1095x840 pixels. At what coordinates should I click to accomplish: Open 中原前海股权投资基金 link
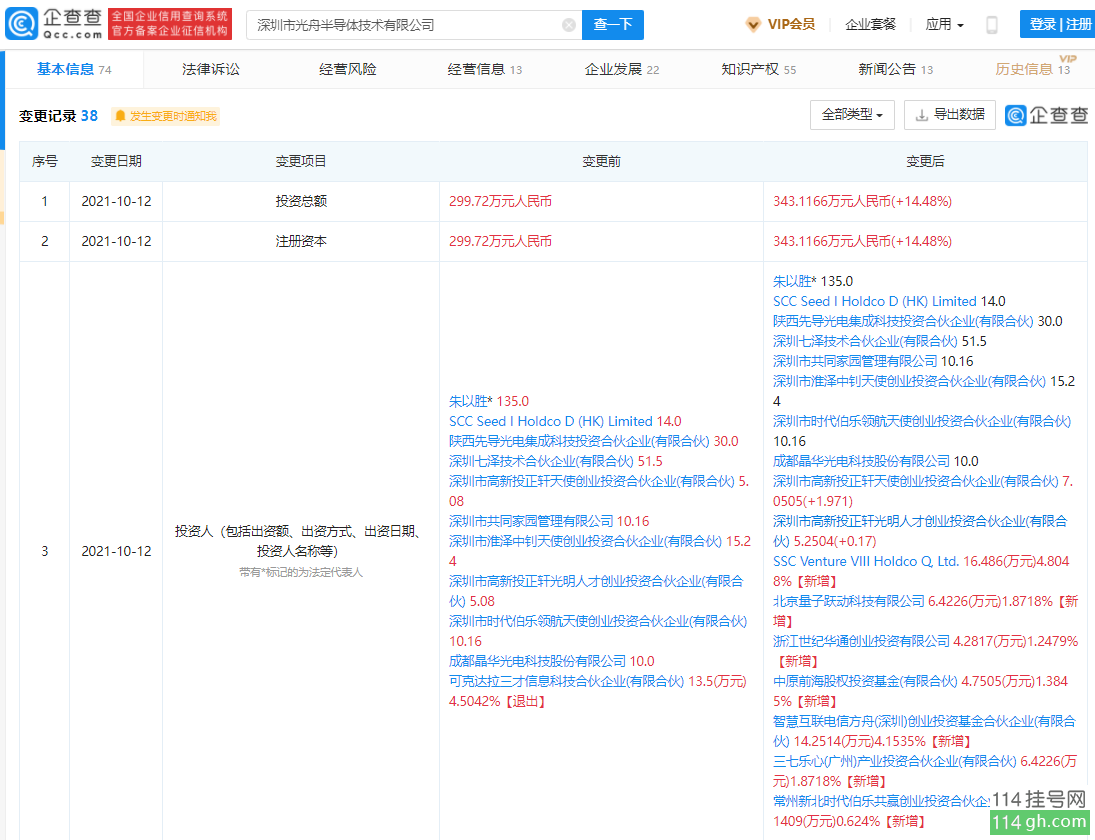pyautogui.click(x=865, y=681)
